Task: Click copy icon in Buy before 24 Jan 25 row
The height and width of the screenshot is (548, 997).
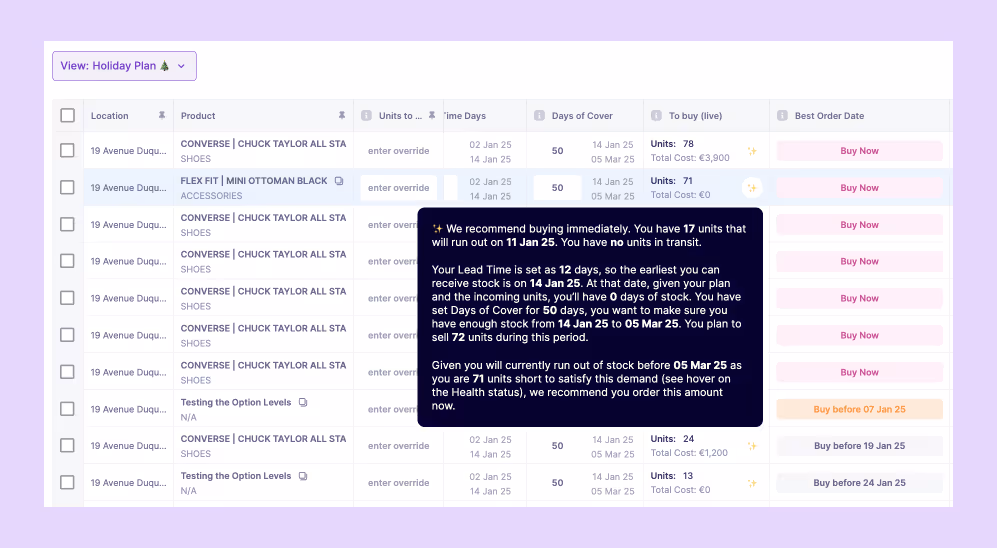Action: [x=303, y=476]
